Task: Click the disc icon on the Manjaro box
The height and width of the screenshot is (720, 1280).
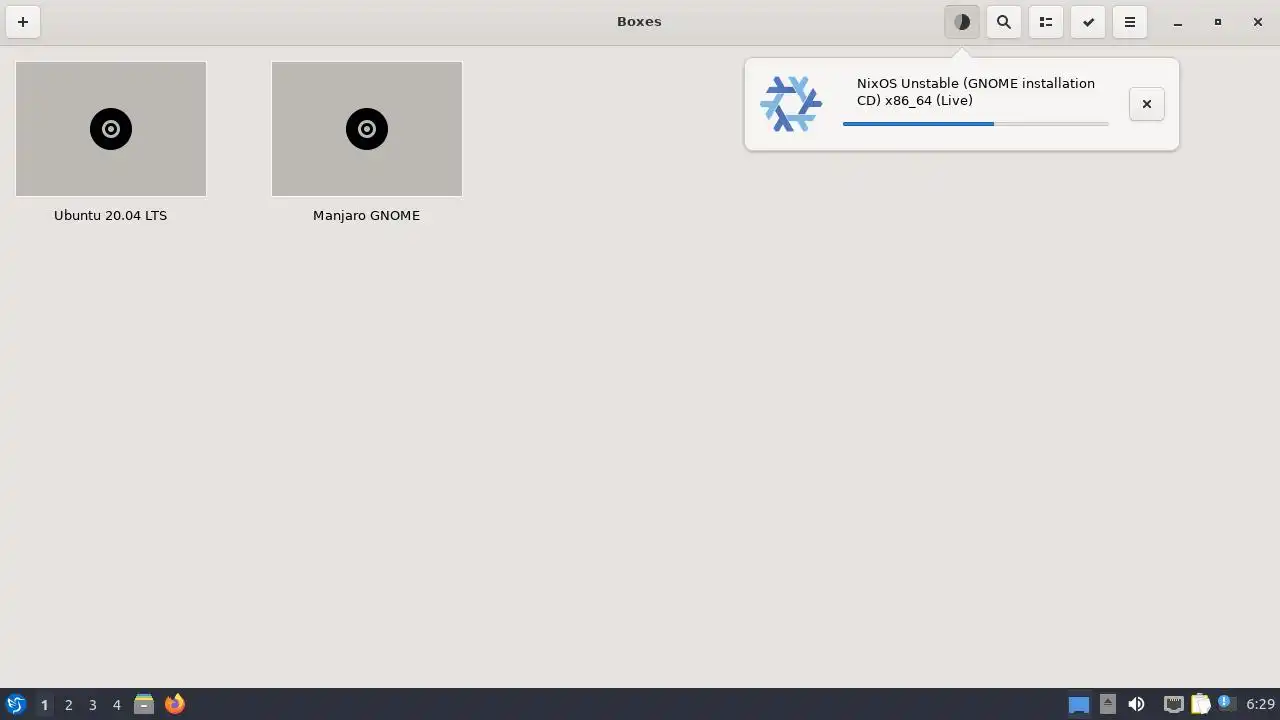Action: pyautogui.click(x=367, y=129)
